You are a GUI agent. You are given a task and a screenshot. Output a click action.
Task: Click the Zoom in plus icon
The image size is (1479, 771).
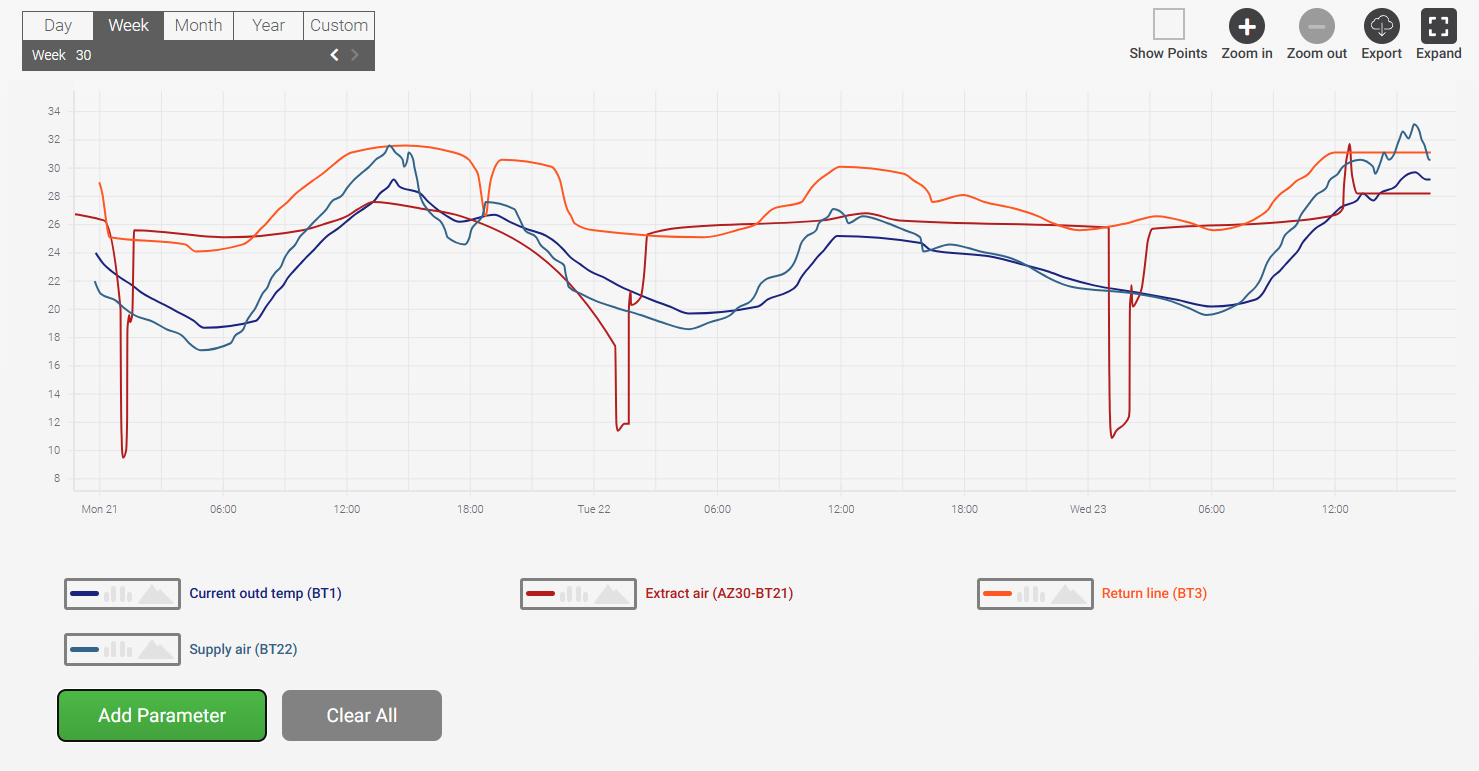tap(1246, 26)
